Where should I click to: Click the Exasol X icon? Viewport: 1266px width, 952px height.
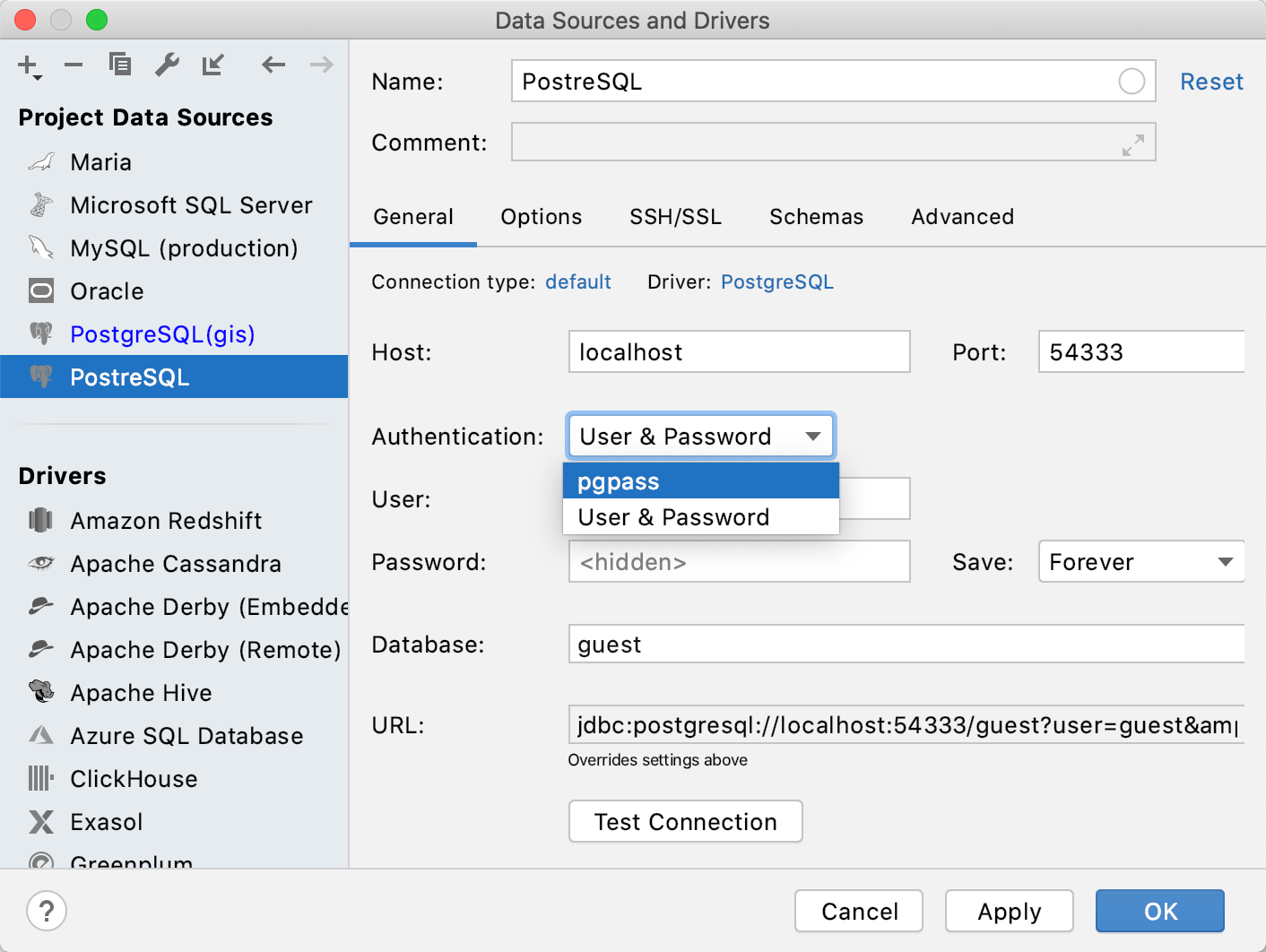(x=41, y=822)
